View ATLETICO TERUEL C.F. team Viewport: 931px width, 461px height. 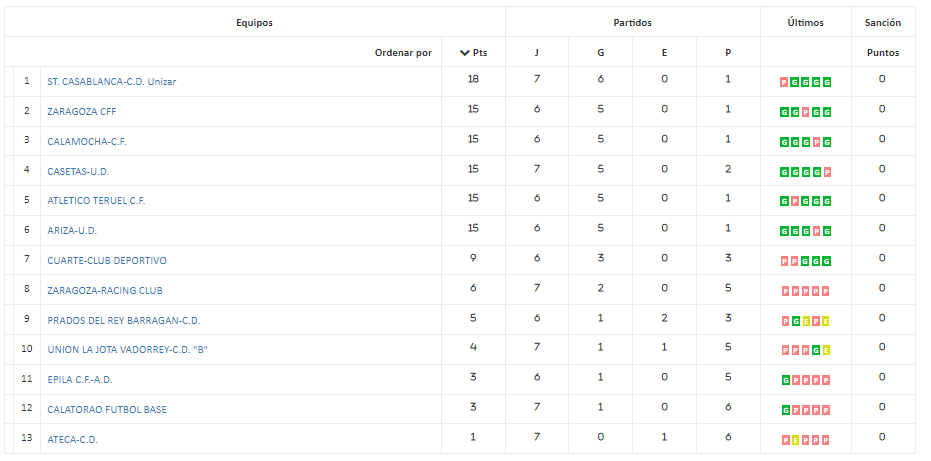pyautogui.click(x=96, y=201)
